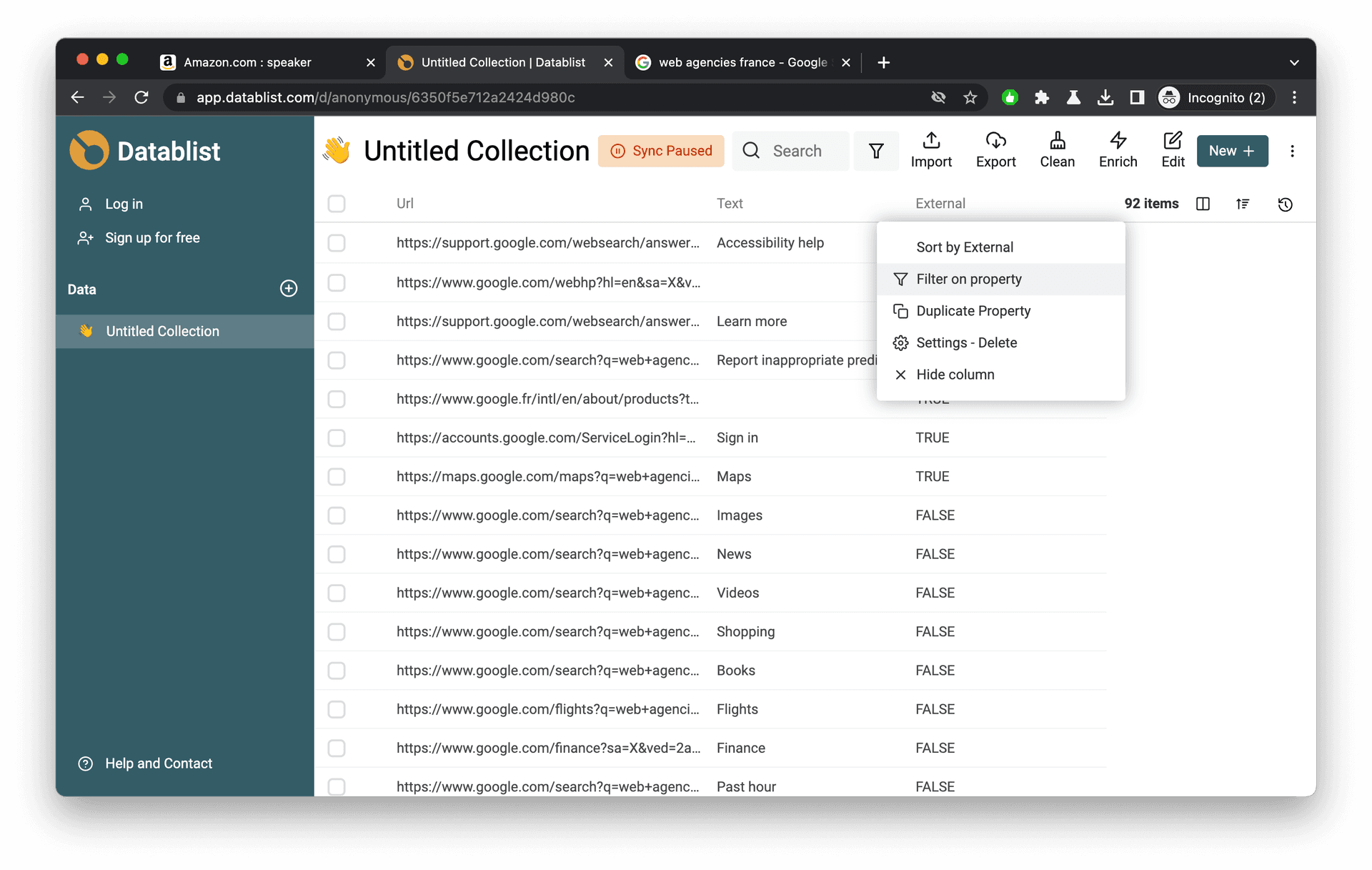Viewport: 1372px width, 870px height.
Task: Click into the Search field
Action: pos(797,151)
